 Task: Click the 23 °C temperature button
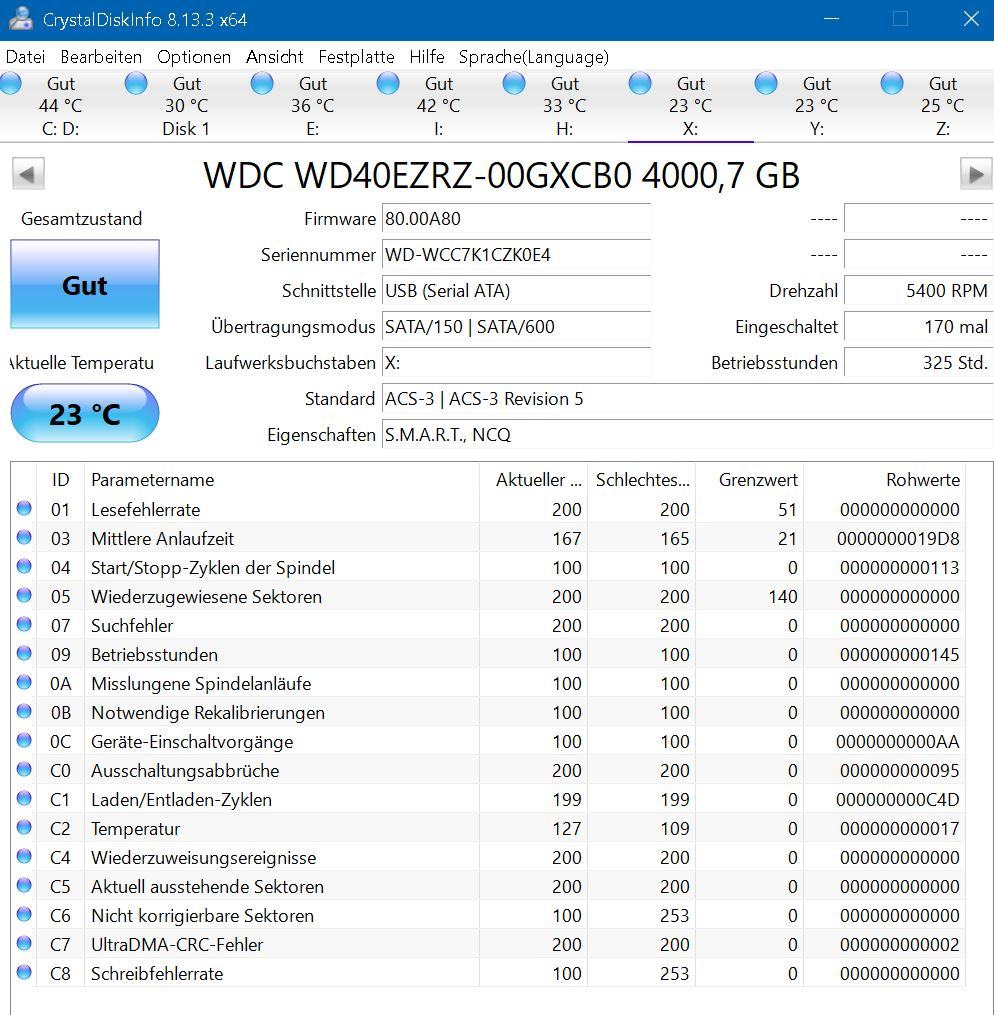coord(85,414)
